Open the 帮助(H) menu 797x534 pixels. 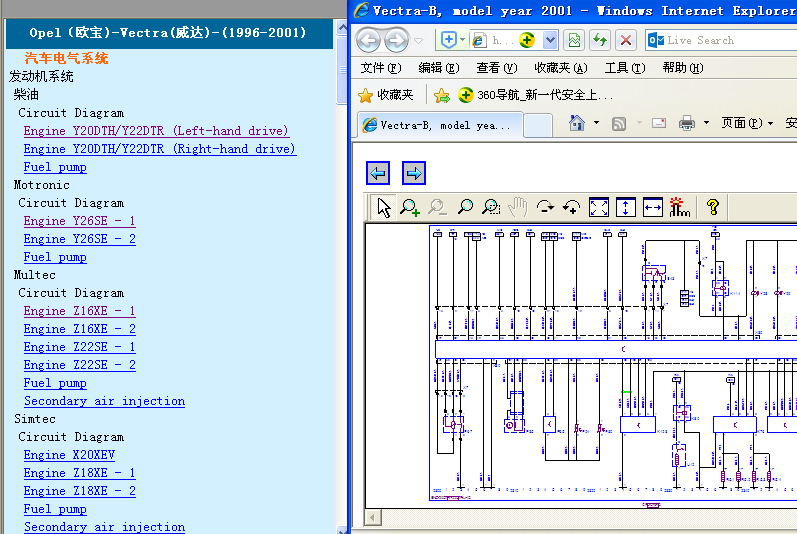point(683,68)
